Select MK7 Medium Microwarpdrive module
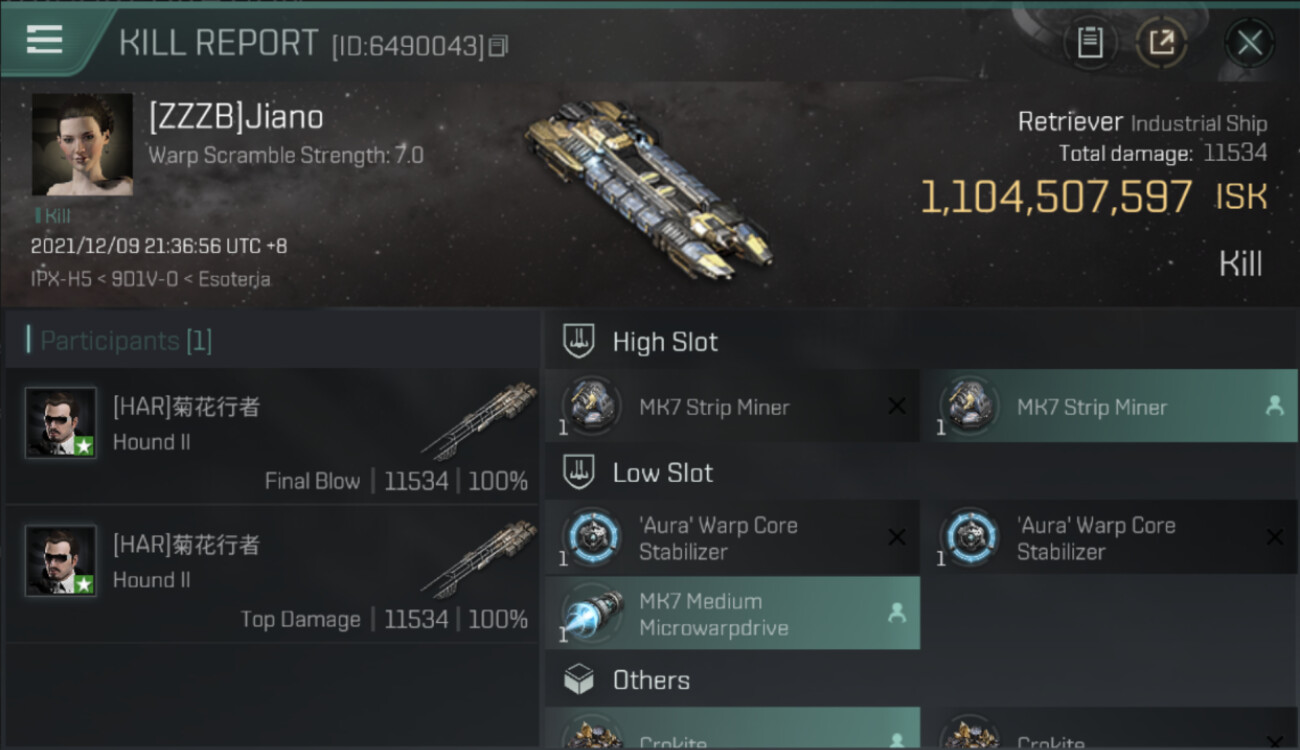Screen dimensions: 1300x750 (x=732, y=614)
